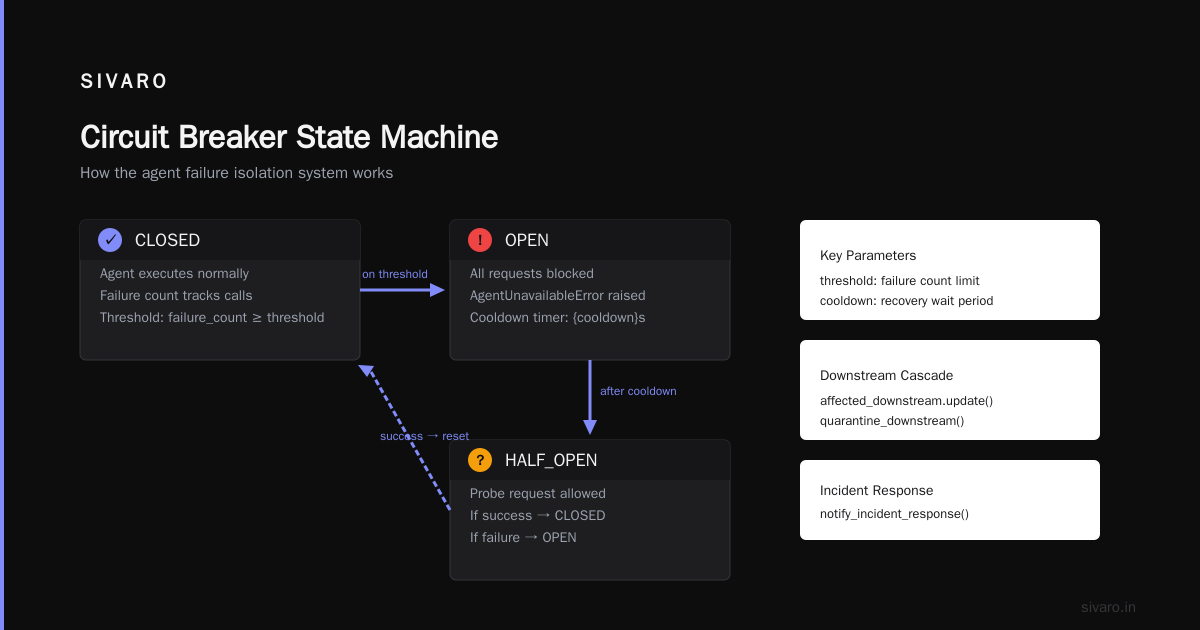Click the CLOSED state header
The image size is (1200, 630).
220,240
